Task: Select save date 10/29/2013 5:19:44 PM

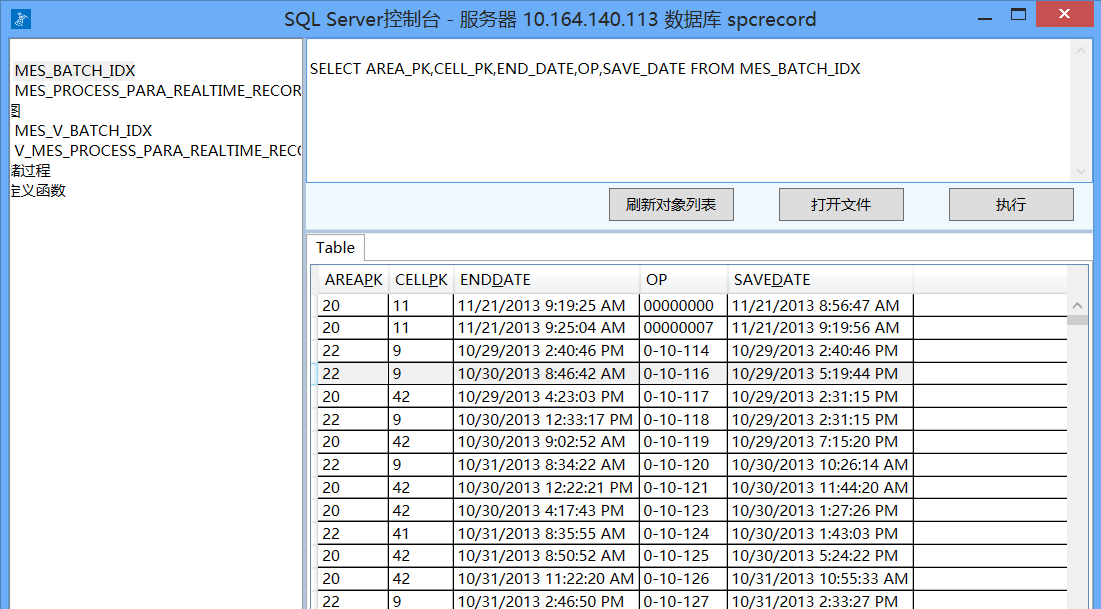Action: pyautogui.click(x=820, y=374)
